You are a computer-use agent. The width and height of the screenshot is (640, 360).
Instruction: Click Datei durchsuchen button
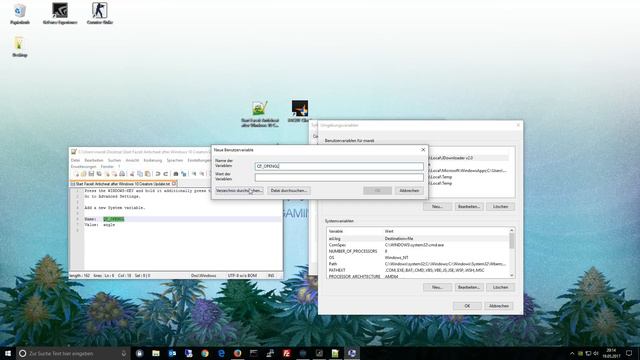pos(289,191)
